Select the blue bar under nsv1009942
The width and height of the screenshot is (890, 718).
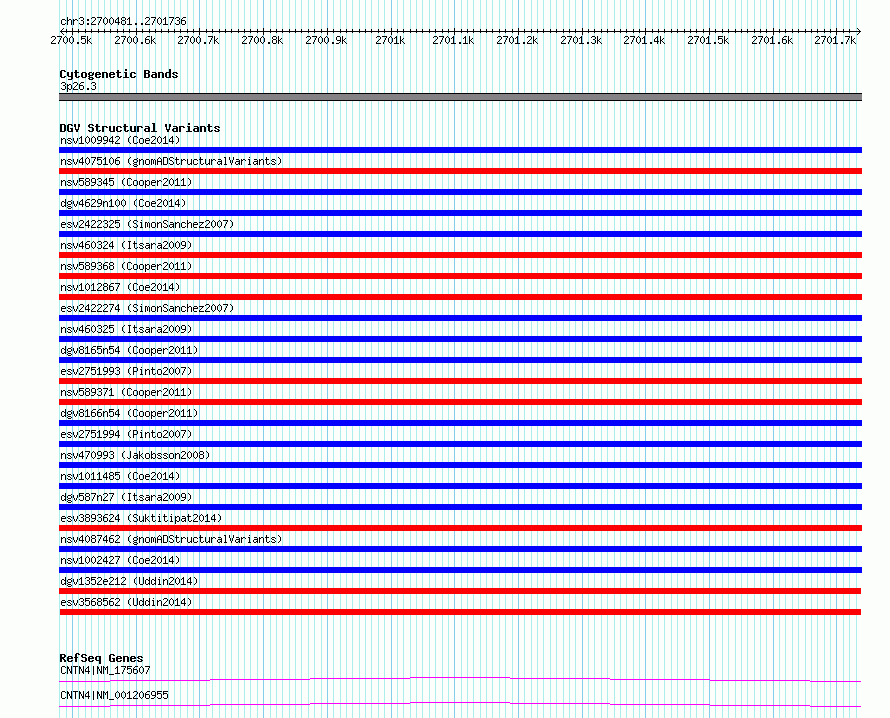(x=460, y=150)
